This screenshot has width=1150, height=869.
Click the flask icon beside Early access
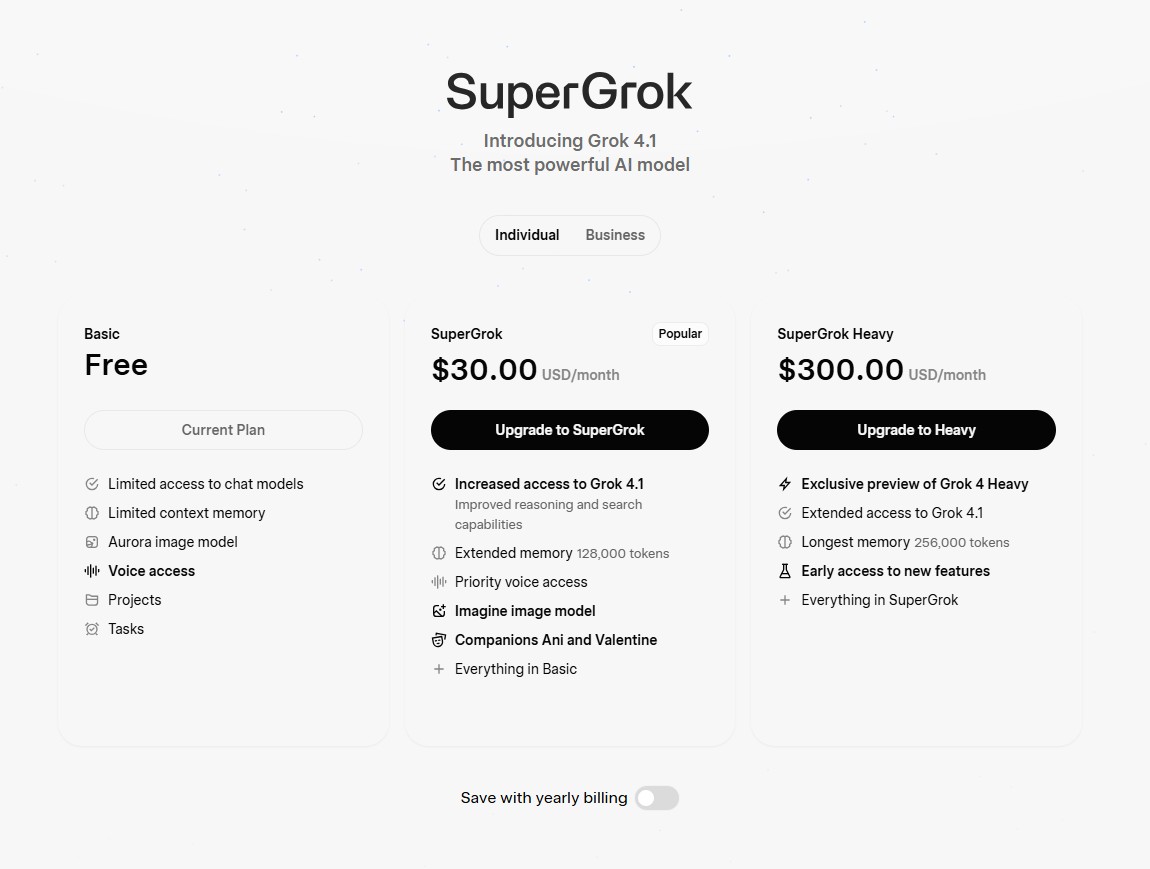click(785, 571)
